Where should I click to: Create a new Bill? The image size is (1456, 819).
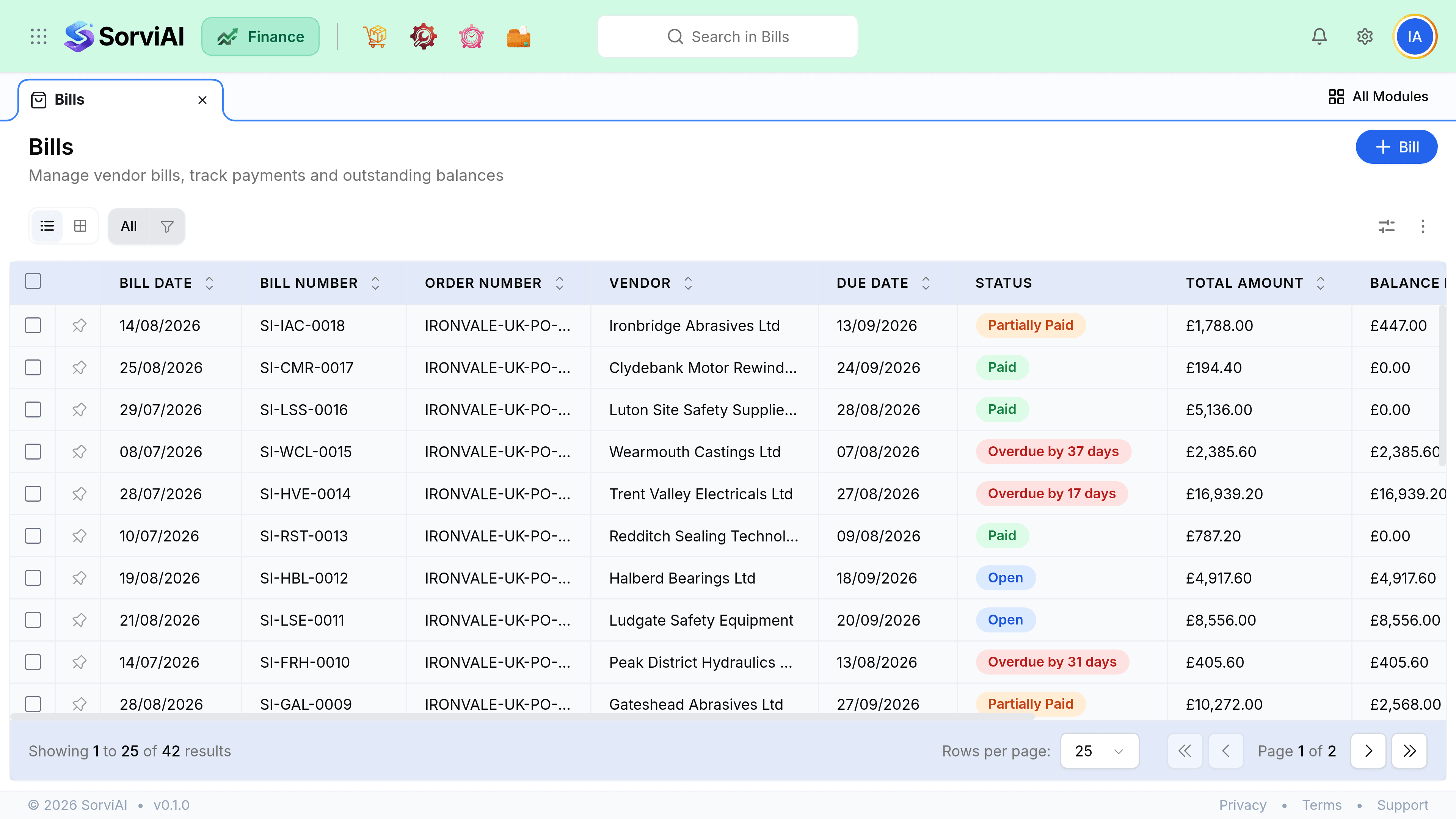(x=1396, y=147)
